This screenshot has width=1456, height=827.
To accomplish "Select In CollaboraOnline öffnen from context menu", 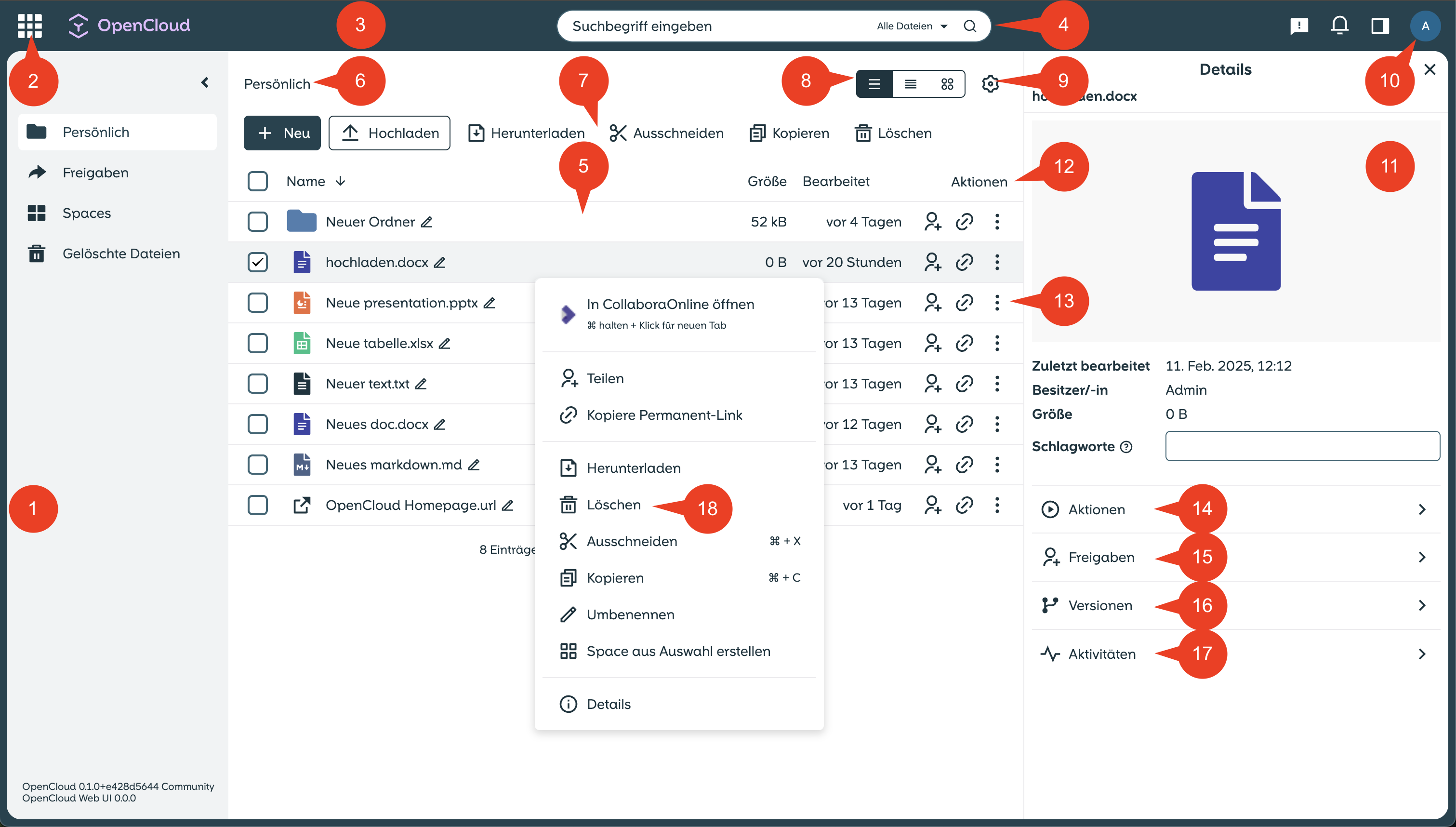I will click(679, 314).
